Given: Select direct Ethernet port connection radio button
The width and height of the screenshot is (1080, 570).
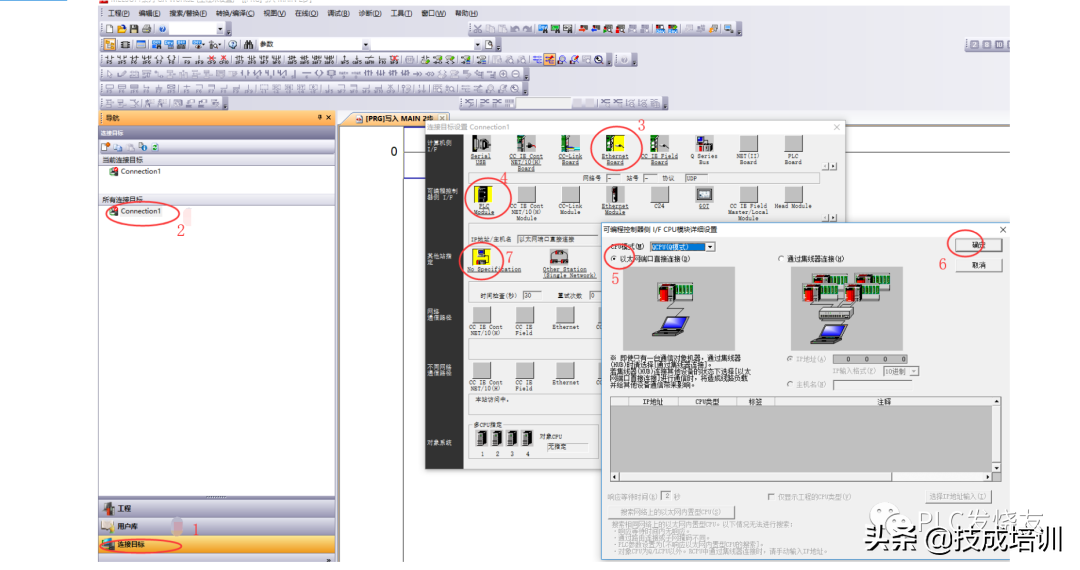Looking at the screenshot, I should (x=613, y=259).
